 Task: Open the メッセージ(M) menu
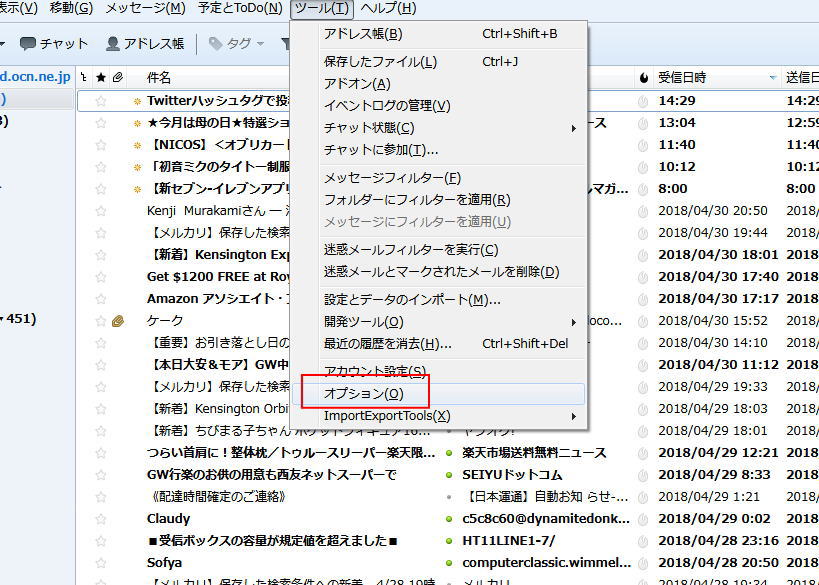[145, 8]
